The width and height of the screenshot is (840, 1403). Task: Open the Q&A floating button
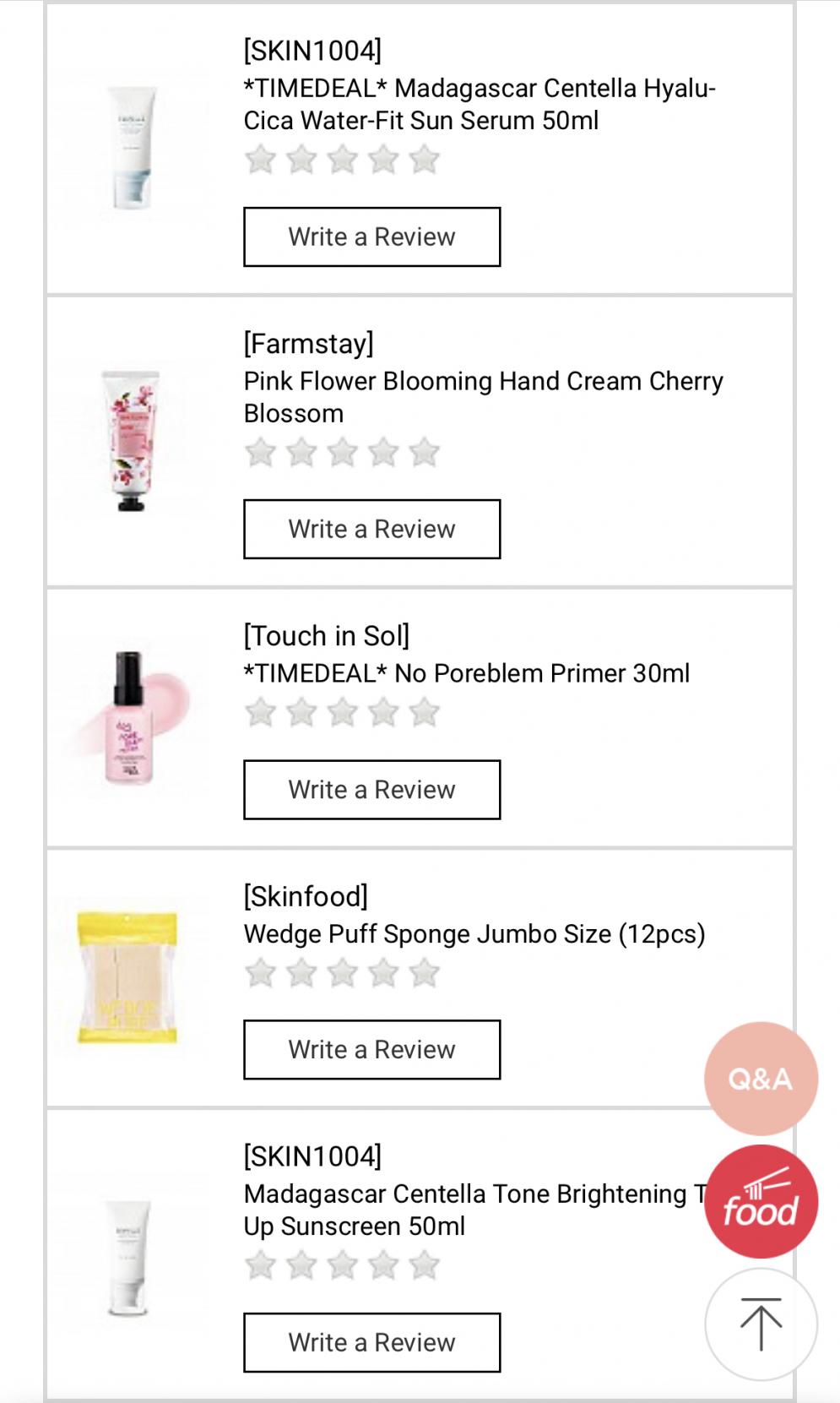[761, 1079]
